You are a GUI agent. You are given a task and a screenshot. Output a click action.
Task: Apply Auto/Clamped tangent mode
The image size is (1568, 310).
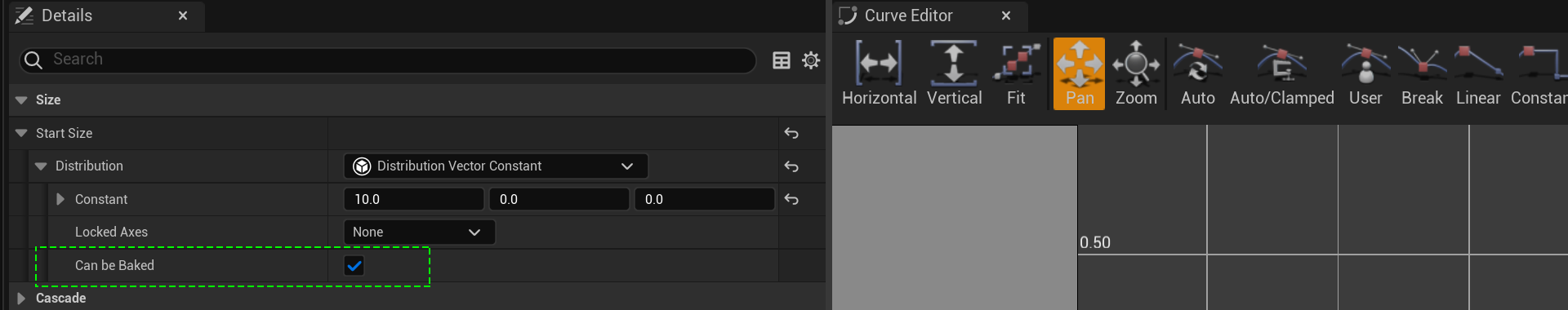pos(1281,73)
